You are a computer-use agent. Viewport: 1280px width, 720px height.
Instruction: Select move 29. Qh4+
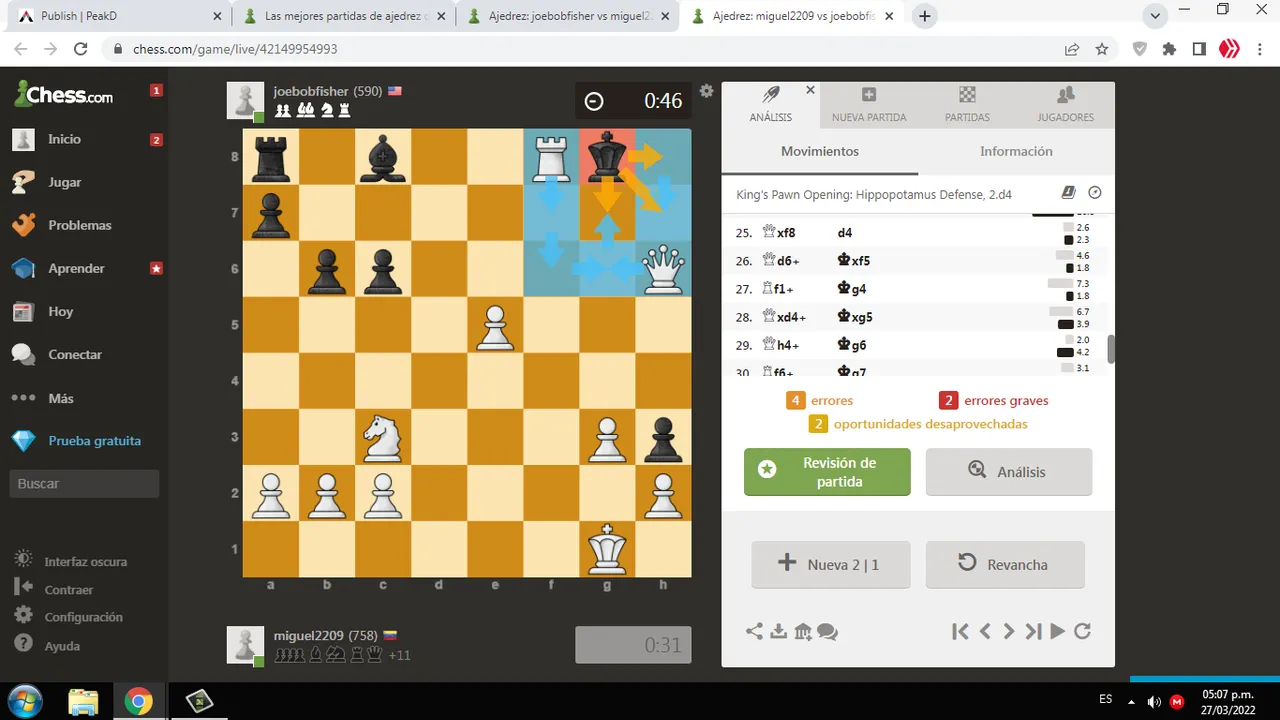tap(781, 345)
